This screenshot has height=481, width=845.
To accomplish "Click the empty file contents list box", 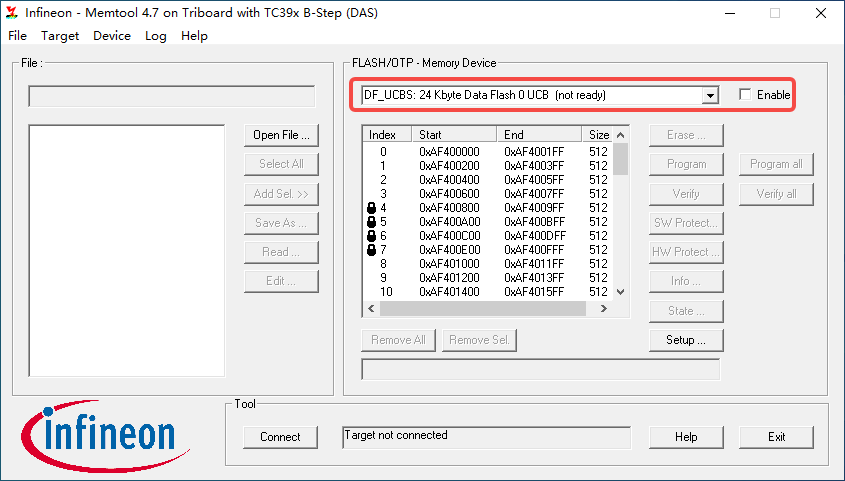I will (127, 251).
